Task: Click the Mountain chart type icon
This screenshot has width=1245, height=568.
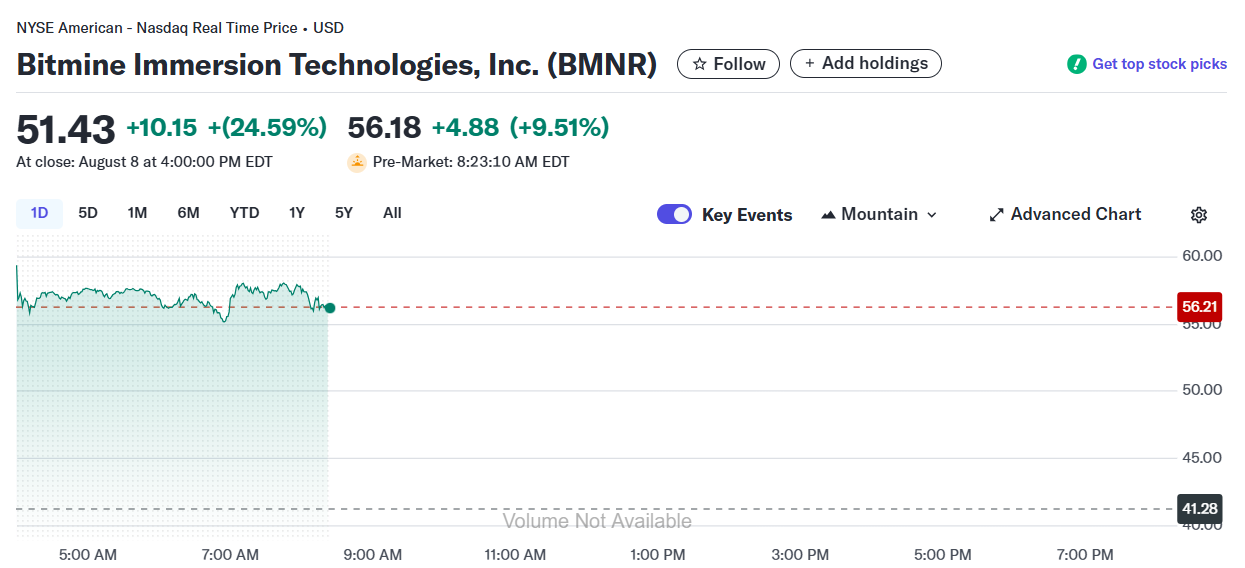Action: coord(828,215)
